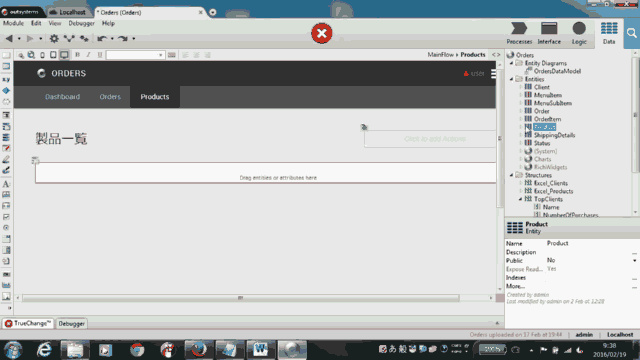Click the Windows Start button
This screenshot has width=640, height=360.
coord(13,350)
